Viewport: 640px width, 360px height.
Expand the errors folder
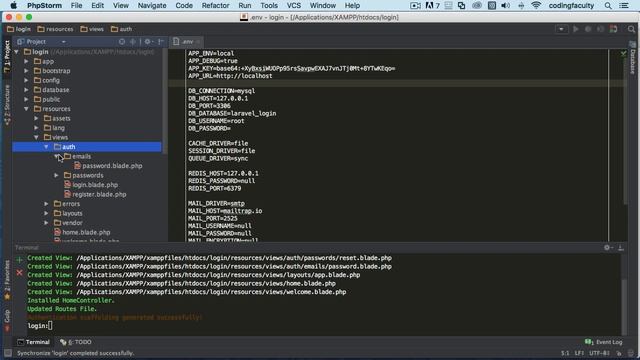(x=47, y=204)
